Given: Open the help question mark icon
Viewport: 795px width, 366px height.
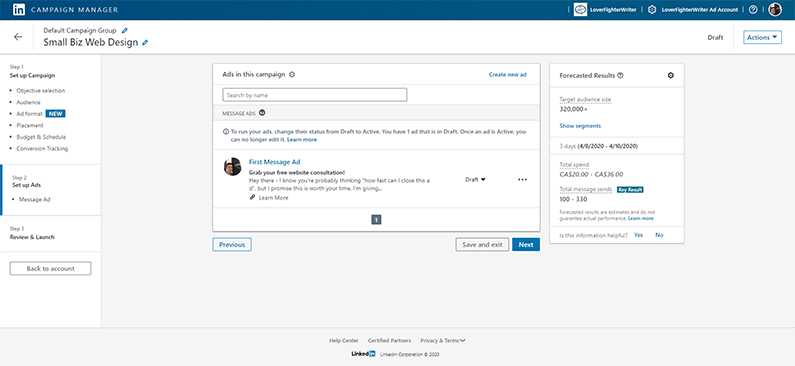Looking at the screenshot, I should [753, 10].
